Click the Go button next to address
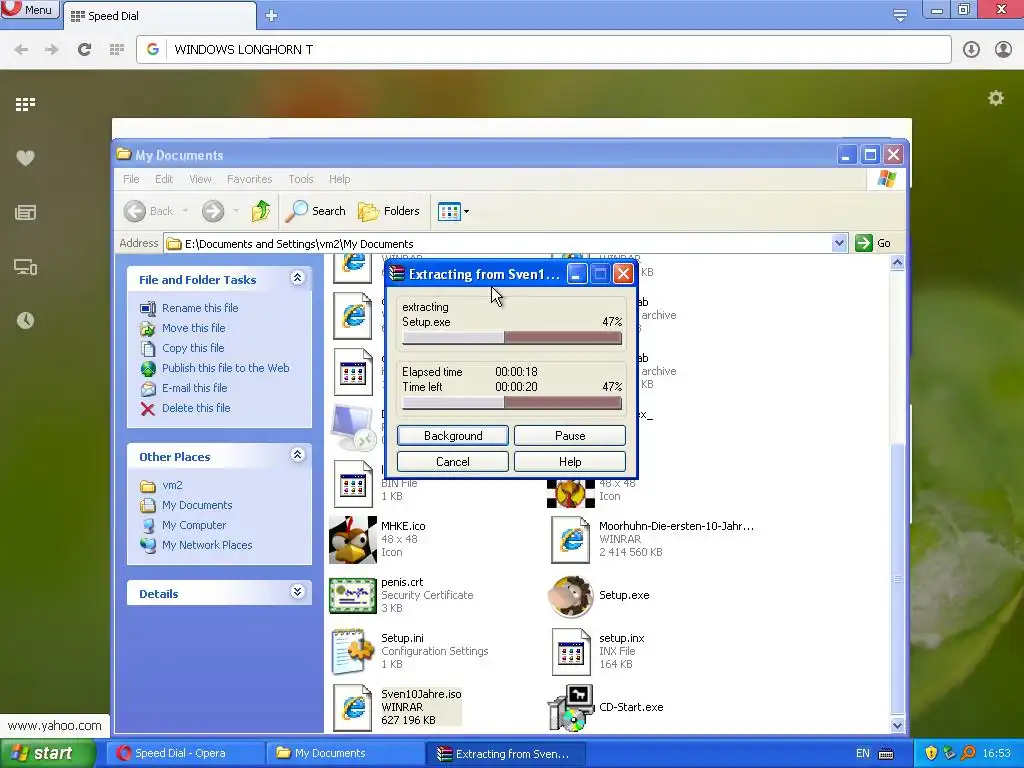Viewport: 1024px width, 768px height. coord(874,243)
